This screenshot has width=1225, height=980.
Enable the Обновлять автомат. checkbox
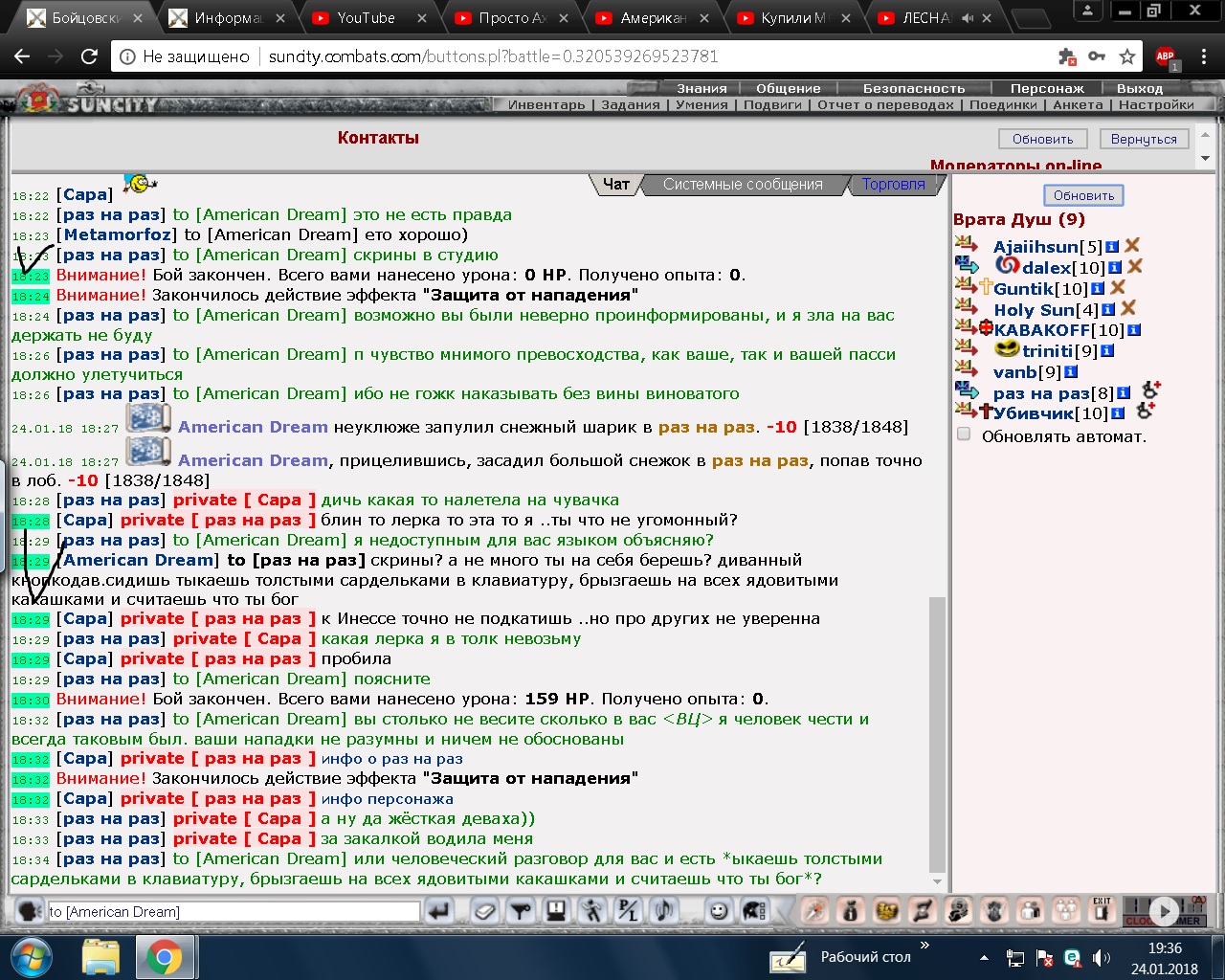(964, 434)
